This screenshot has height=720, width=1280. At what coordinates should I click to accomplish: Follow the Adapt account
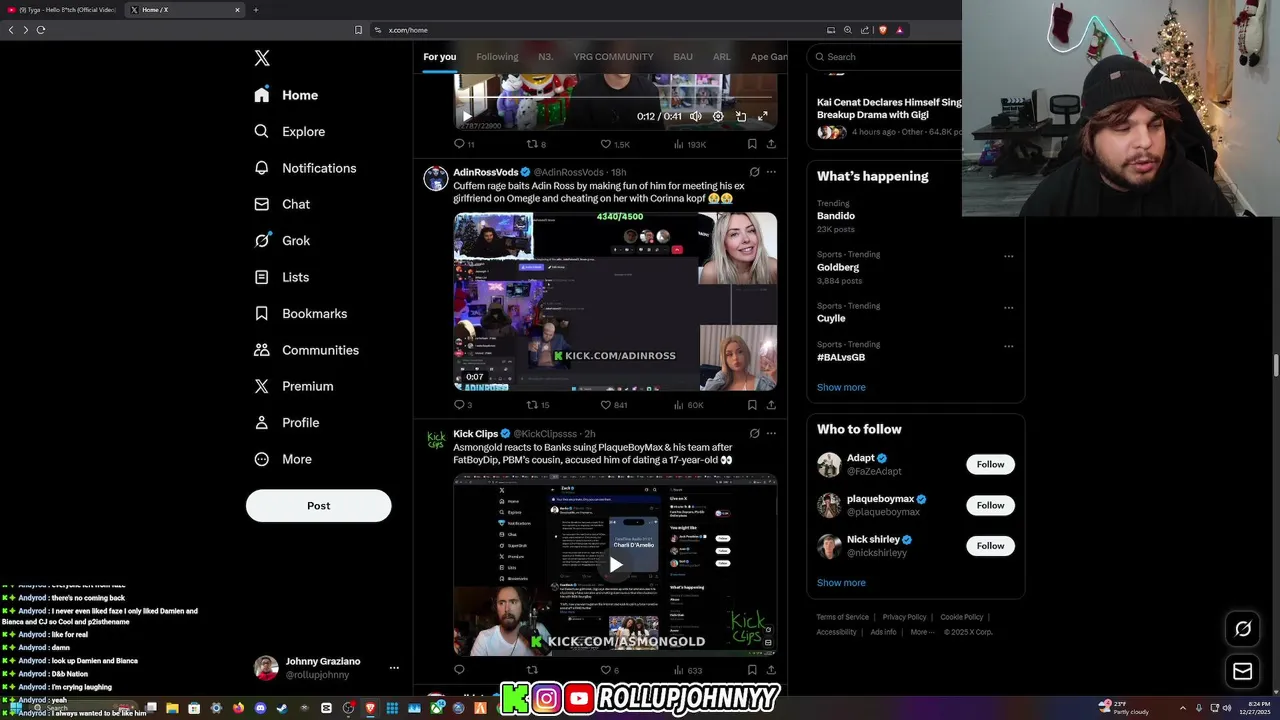(990, 464)
